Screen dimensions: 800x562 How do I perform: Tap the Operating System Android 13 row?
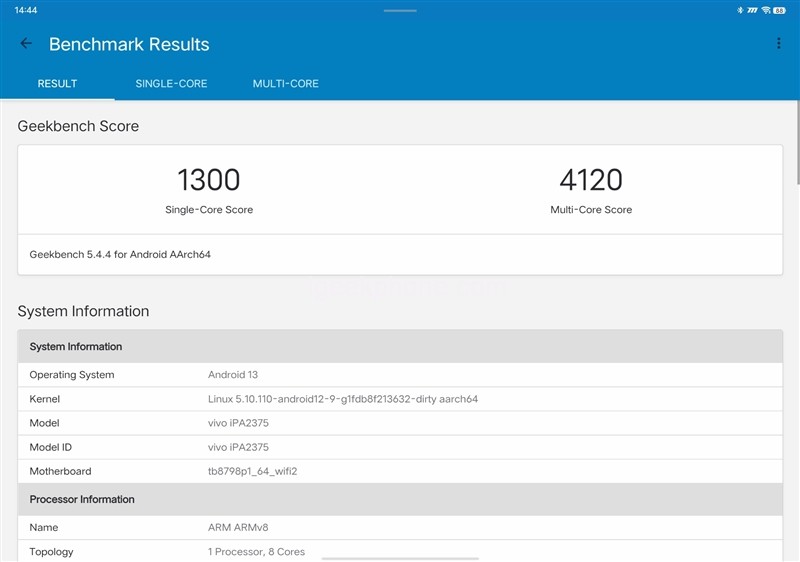(x=400, y=375)
